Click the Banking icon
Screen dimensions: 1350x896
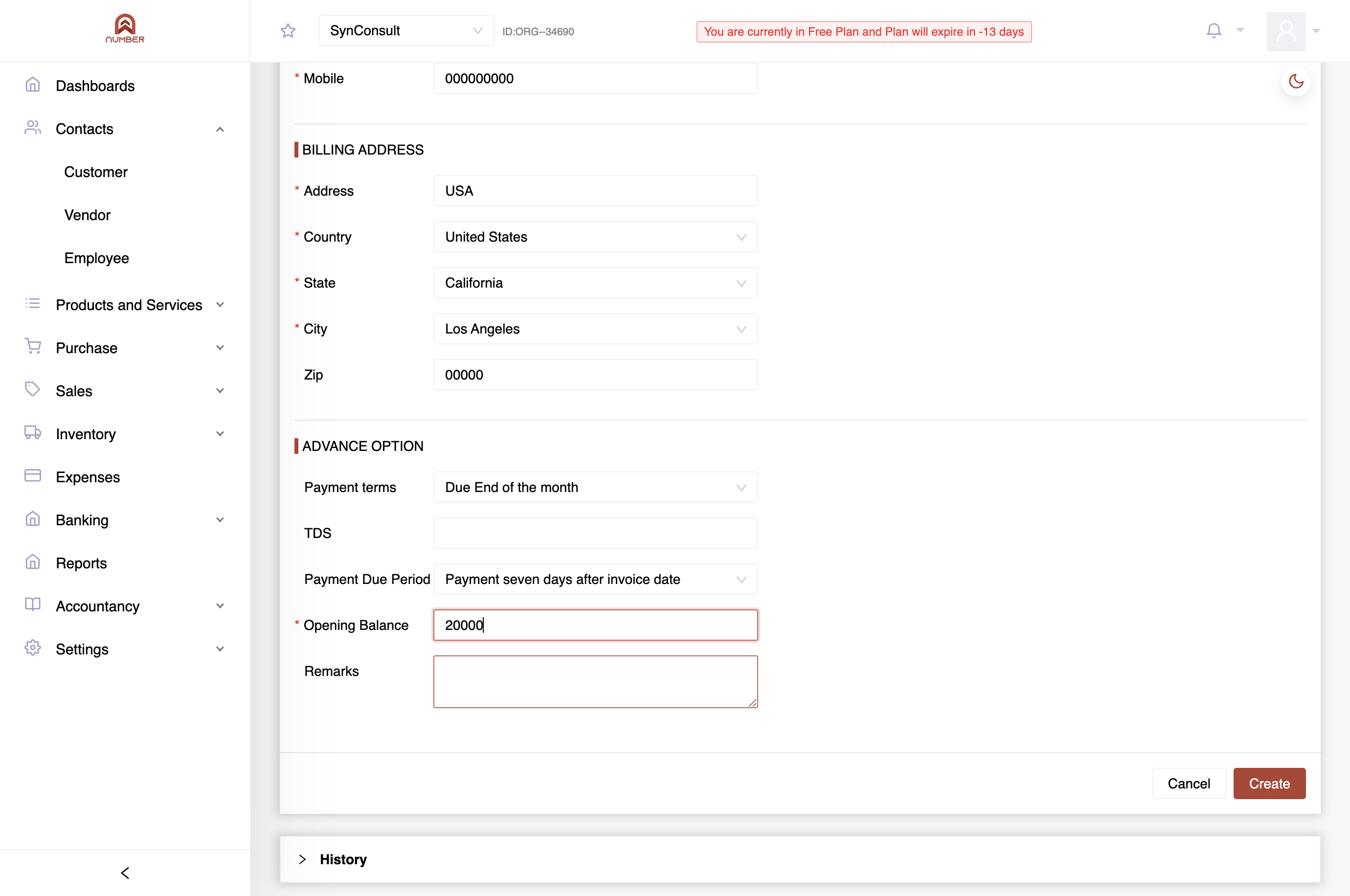click(33, 519)
